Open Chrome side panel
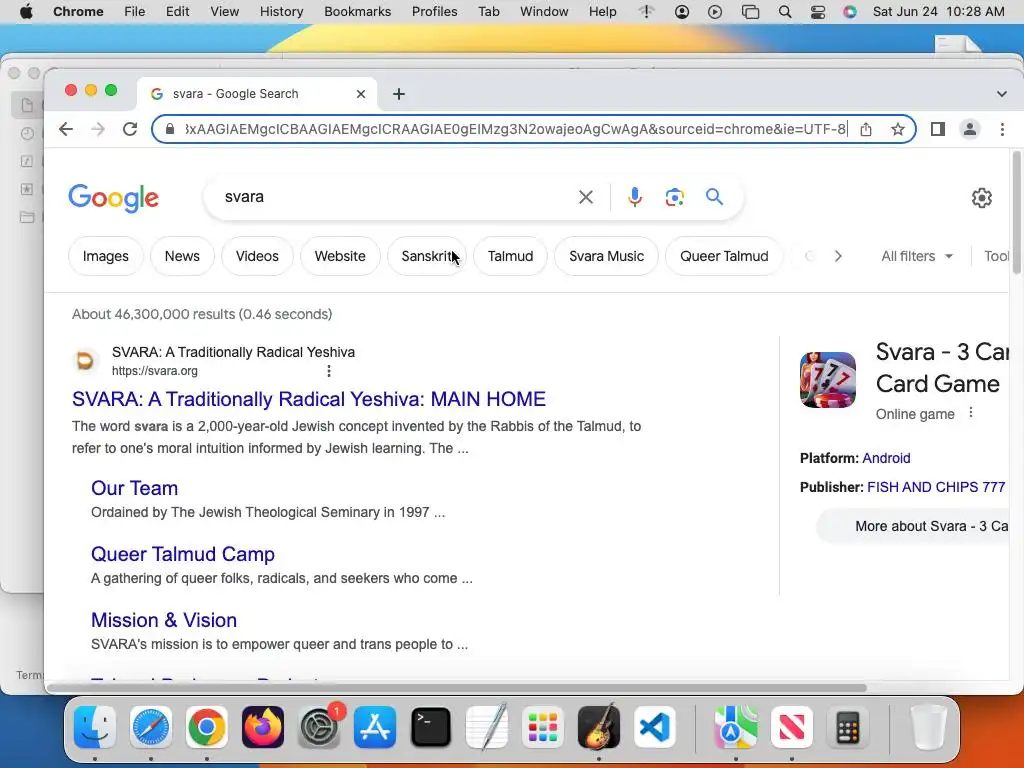The width and height of the screenshot is (1024, 768). click(938, 129)
